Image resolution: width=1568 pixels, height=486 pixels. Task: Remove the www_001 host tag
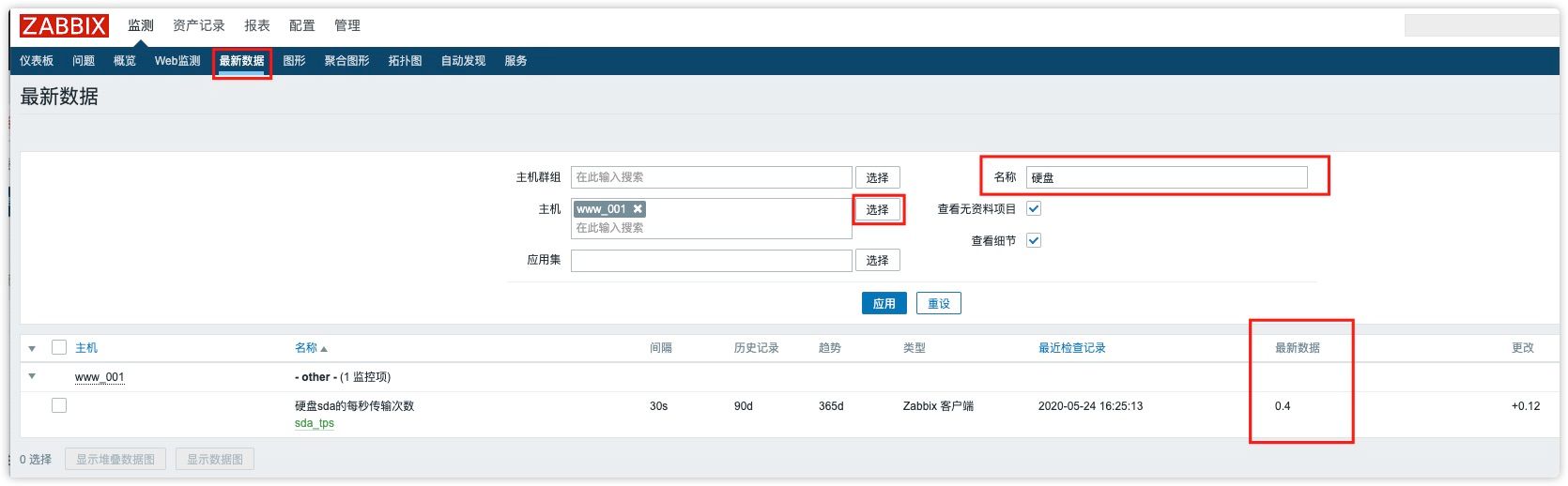click(x=638, y=209)
